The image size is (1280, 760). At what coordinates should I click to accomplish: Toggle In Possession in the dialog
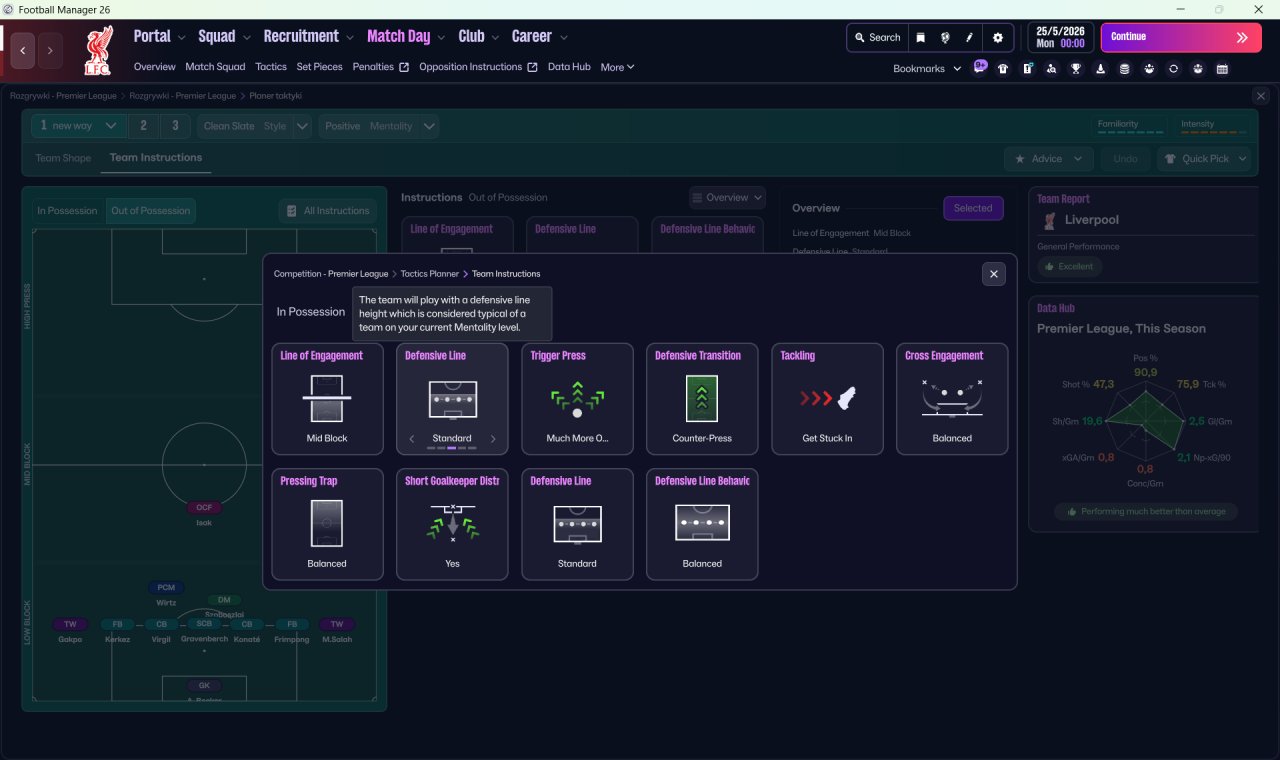[310, 312]
